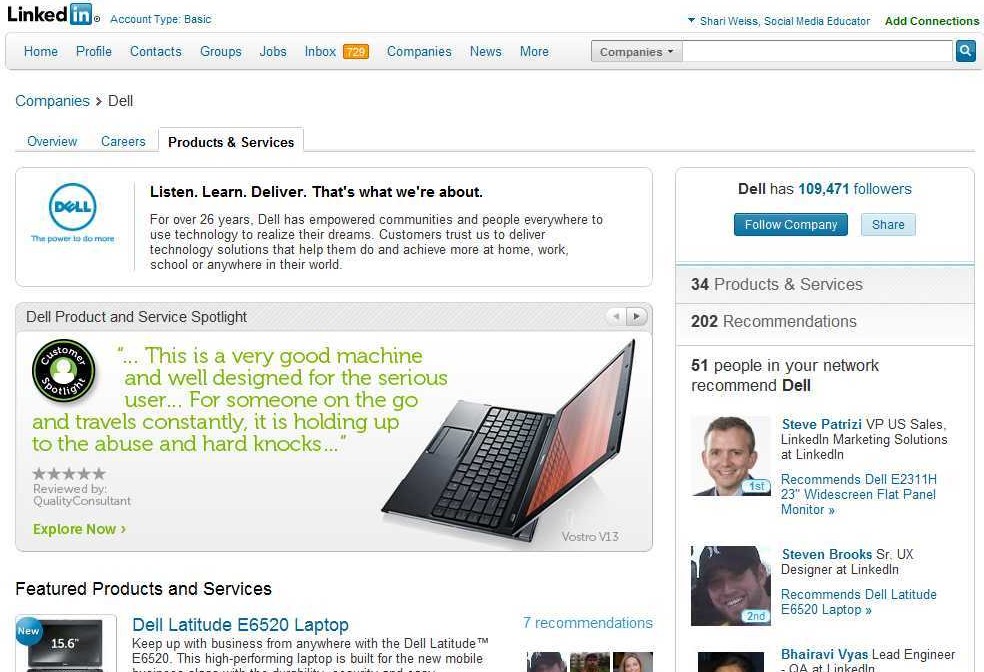Click Explore Now link in spotlight
This screenshot has height=672, width=984.
click(x=80, y=529)
